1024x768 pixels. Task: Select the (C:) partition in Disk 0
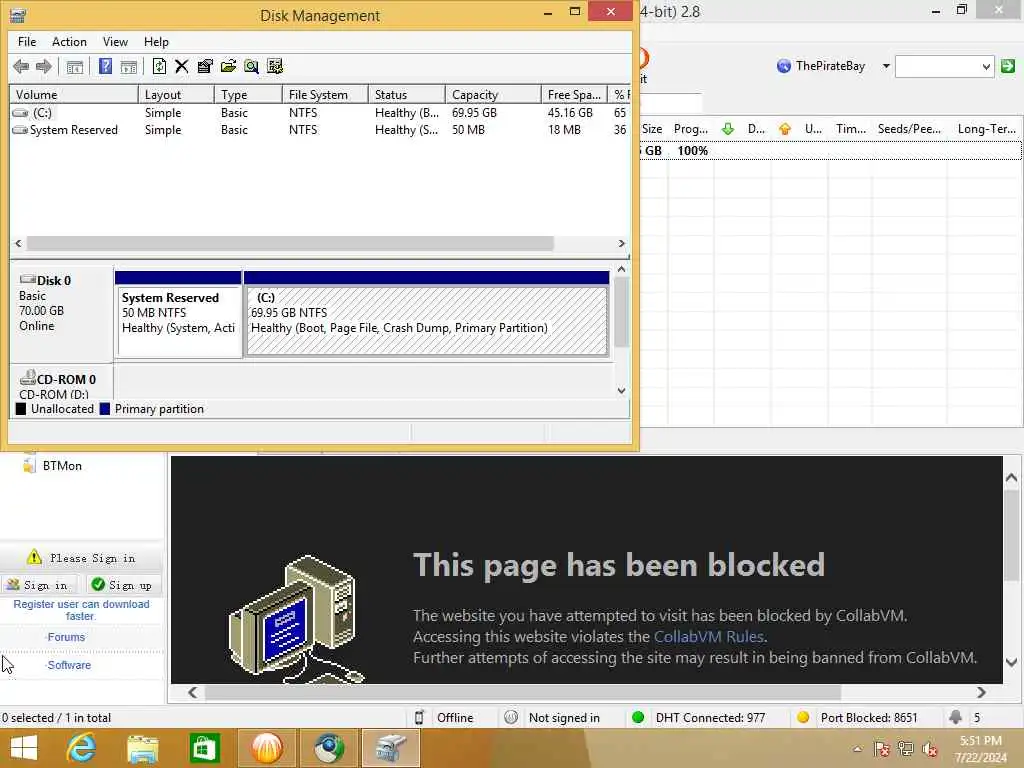[x=426, y=314]
